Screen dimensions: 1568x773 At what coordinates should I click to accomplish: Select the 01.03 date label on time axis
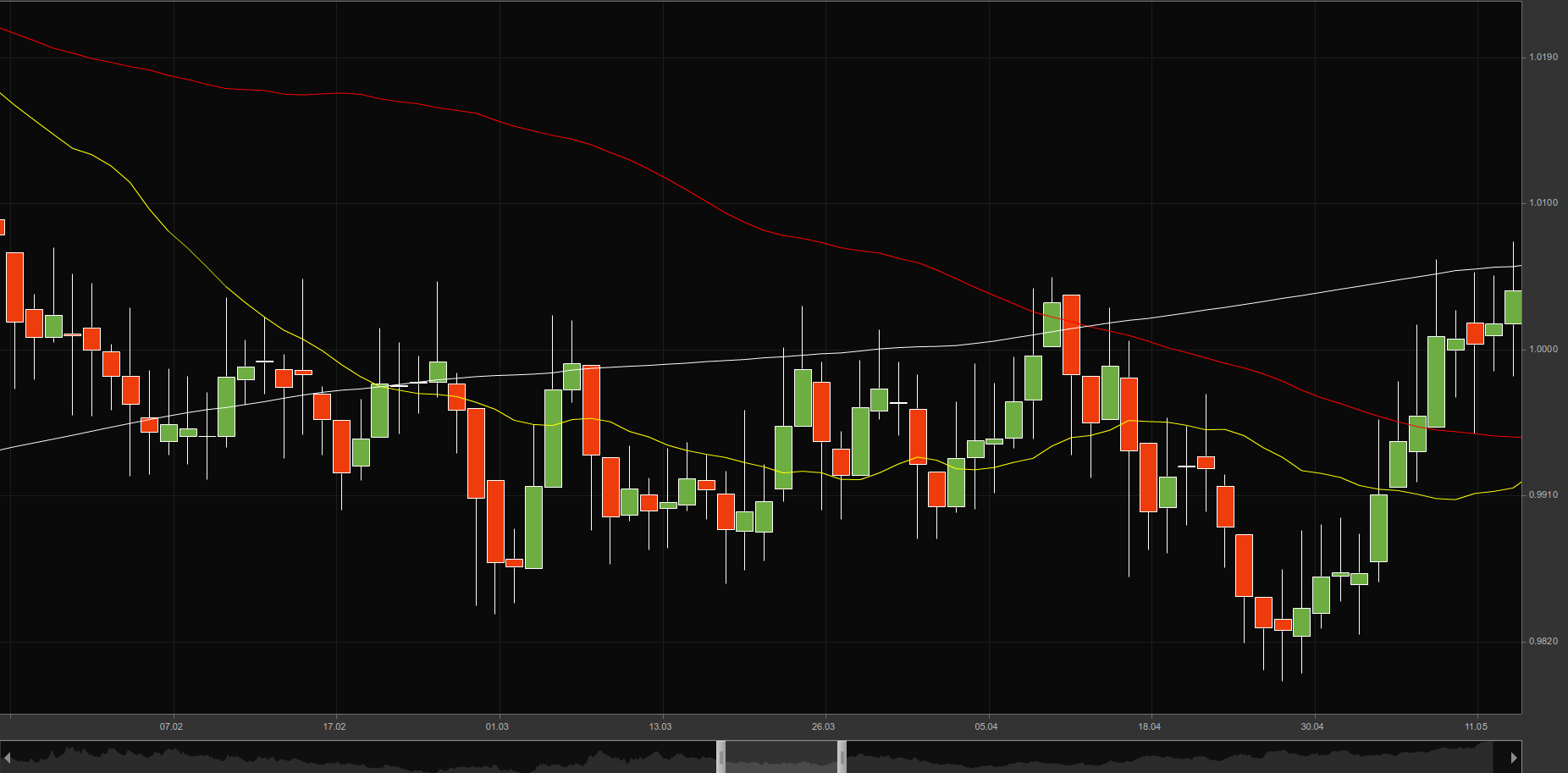[497, 726]
